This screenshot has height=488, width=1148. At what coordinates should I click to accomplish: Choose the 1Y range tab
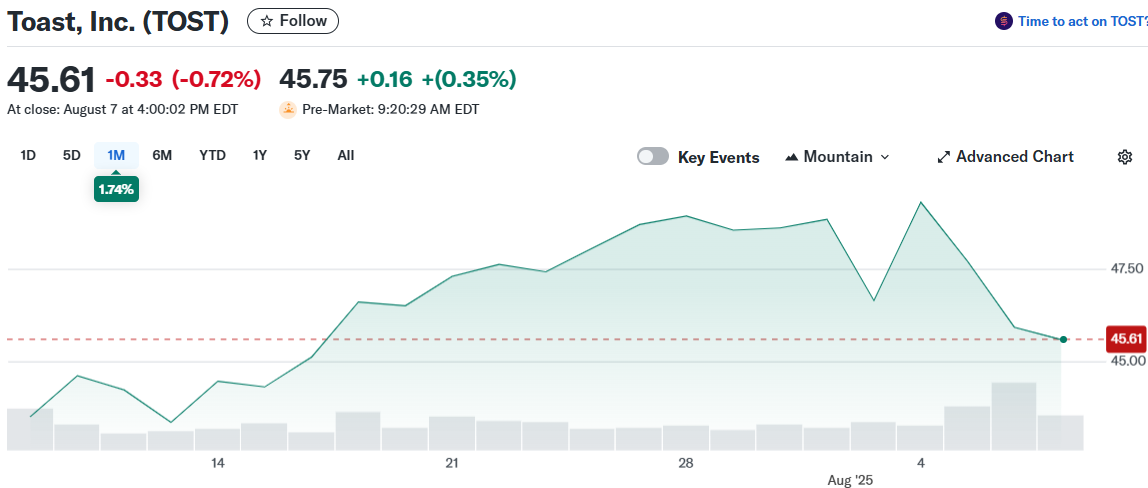[x=259, y=155]
